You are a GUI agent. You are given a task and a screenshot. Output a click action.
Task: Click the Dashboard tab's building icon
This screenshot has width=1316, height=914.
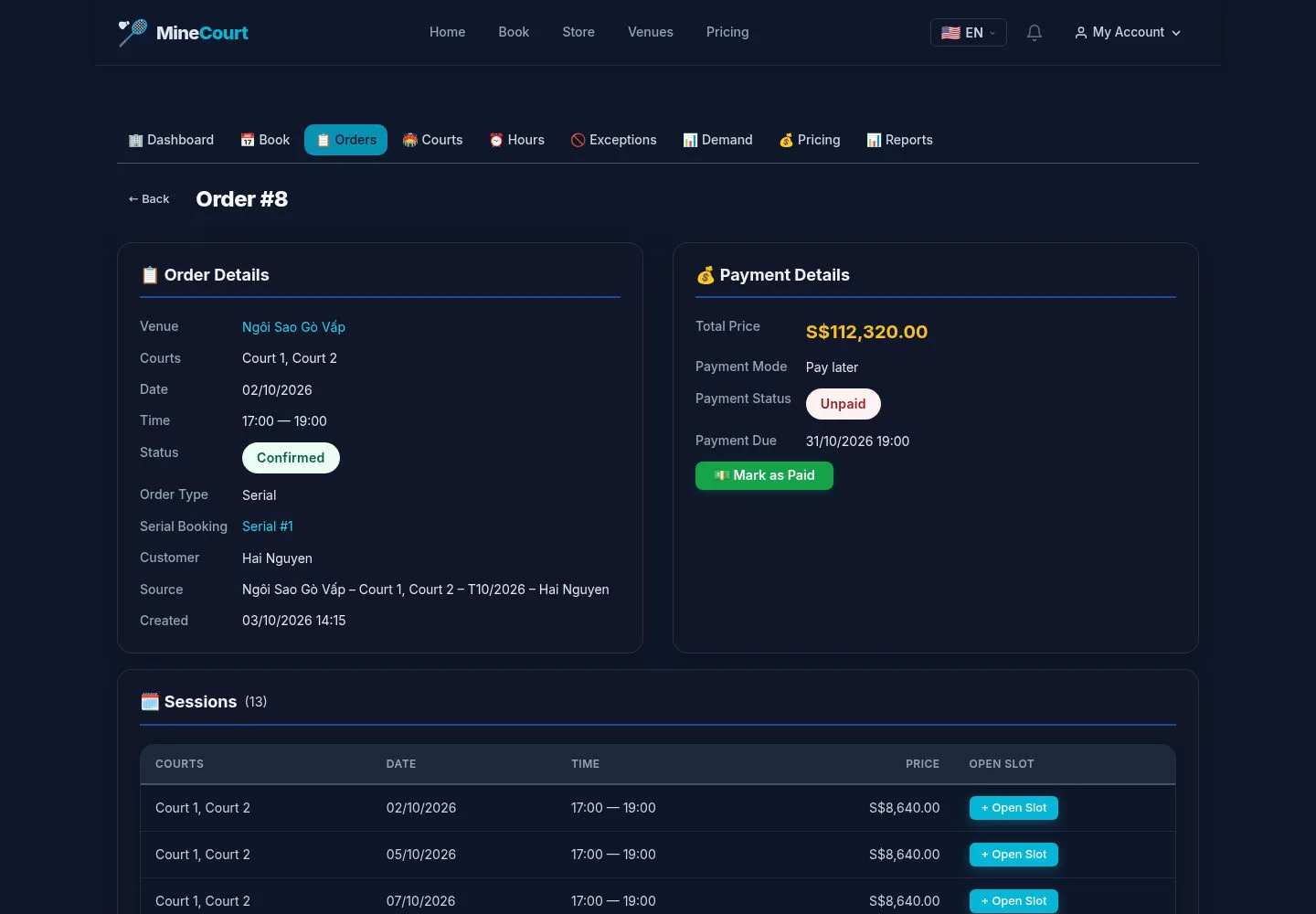pos(136,141)
